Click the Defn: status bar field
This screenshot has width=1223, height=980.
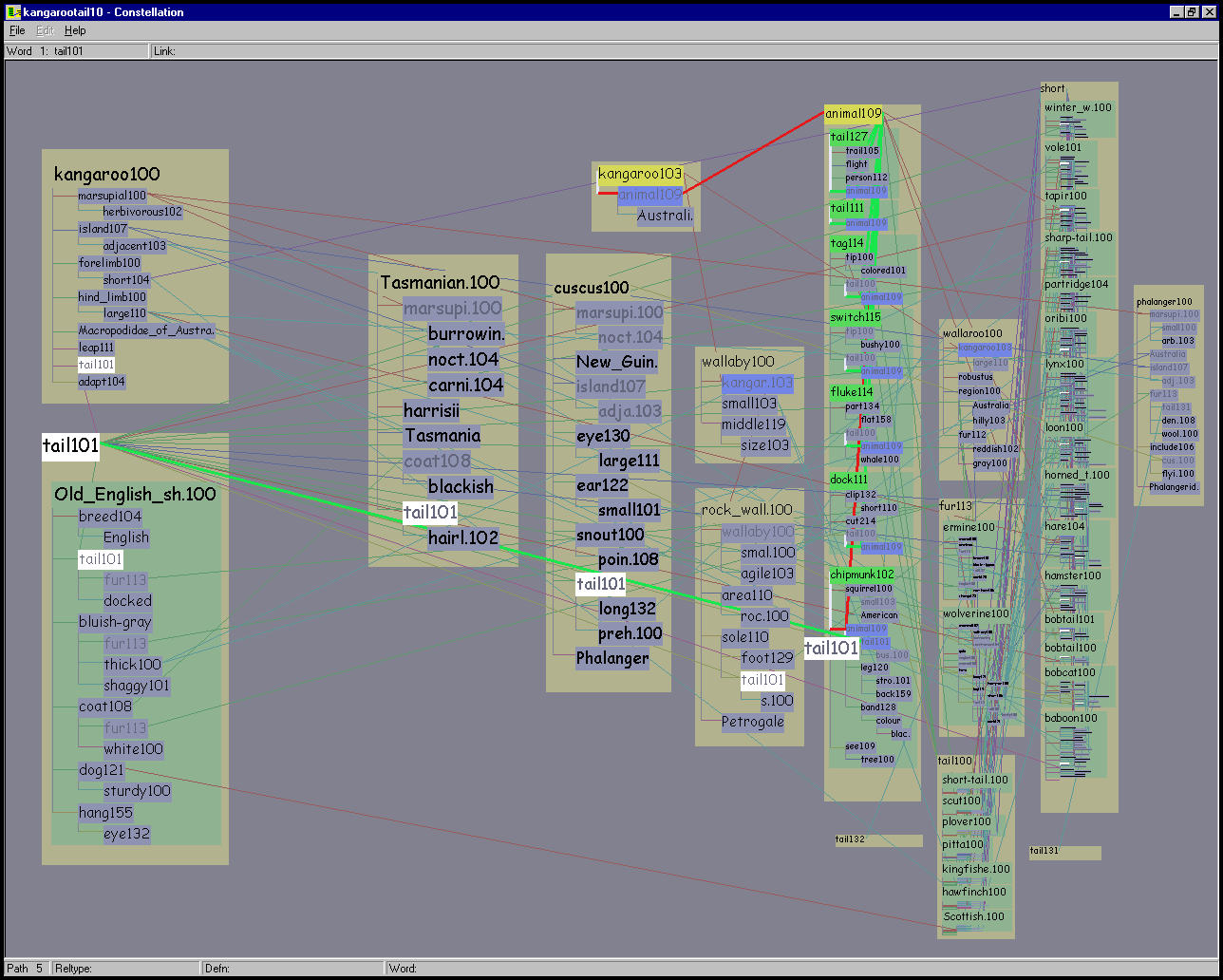click(x=292, y=968)
